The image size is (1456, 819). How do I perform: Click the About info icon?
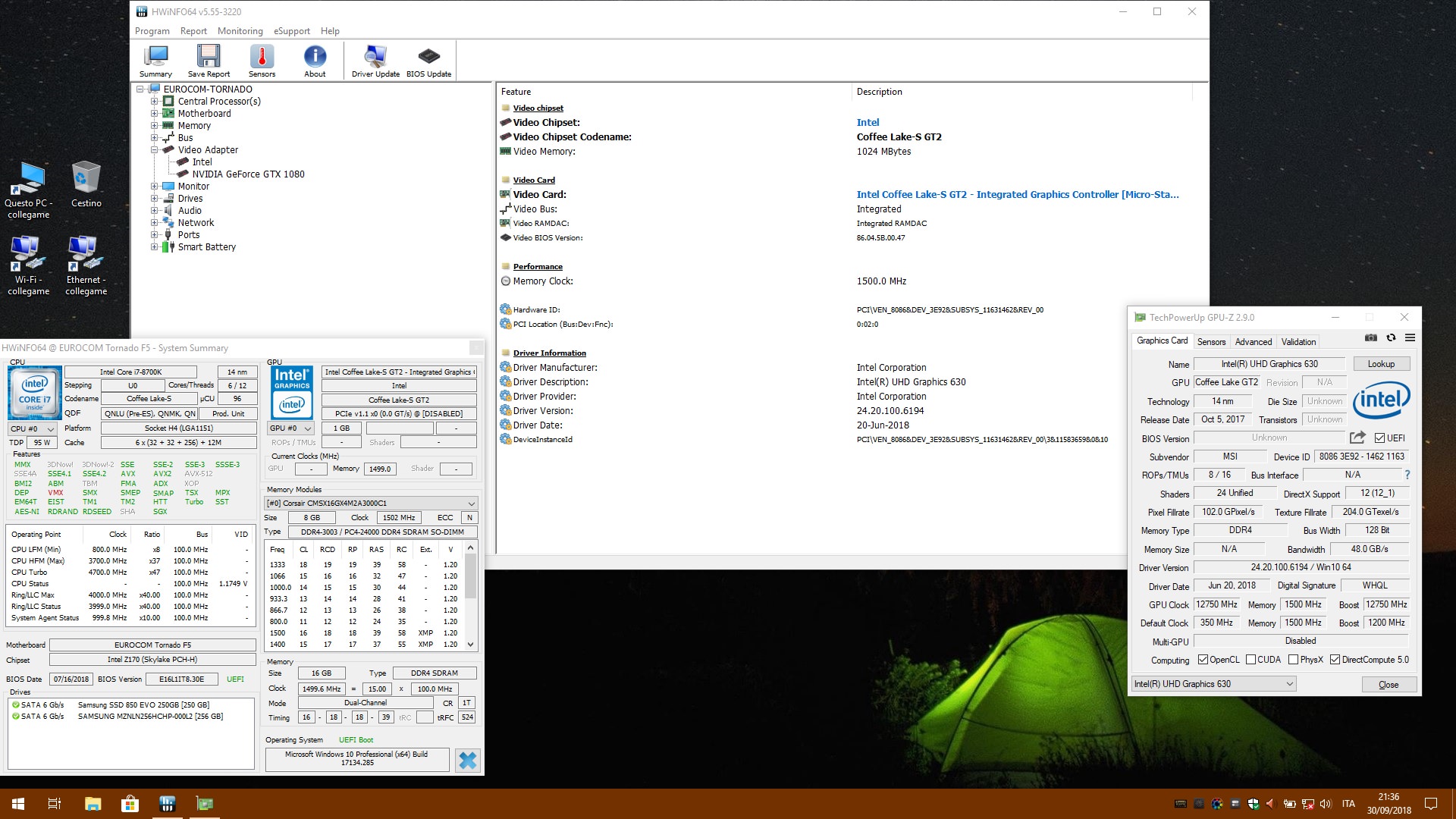(315, 61)
